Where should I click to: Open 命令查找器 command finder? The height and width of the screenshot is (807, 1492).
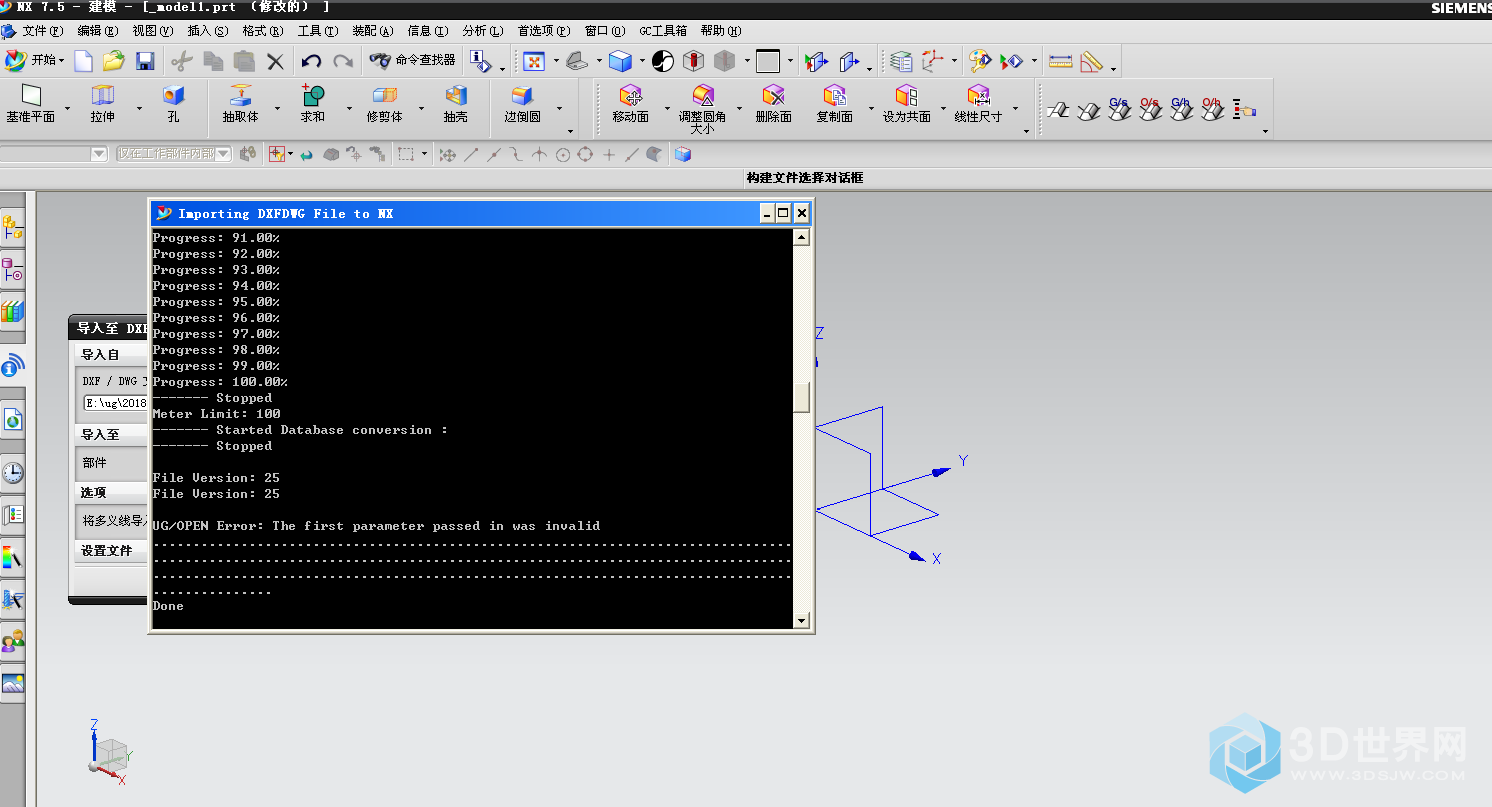[x=412, y=61]
